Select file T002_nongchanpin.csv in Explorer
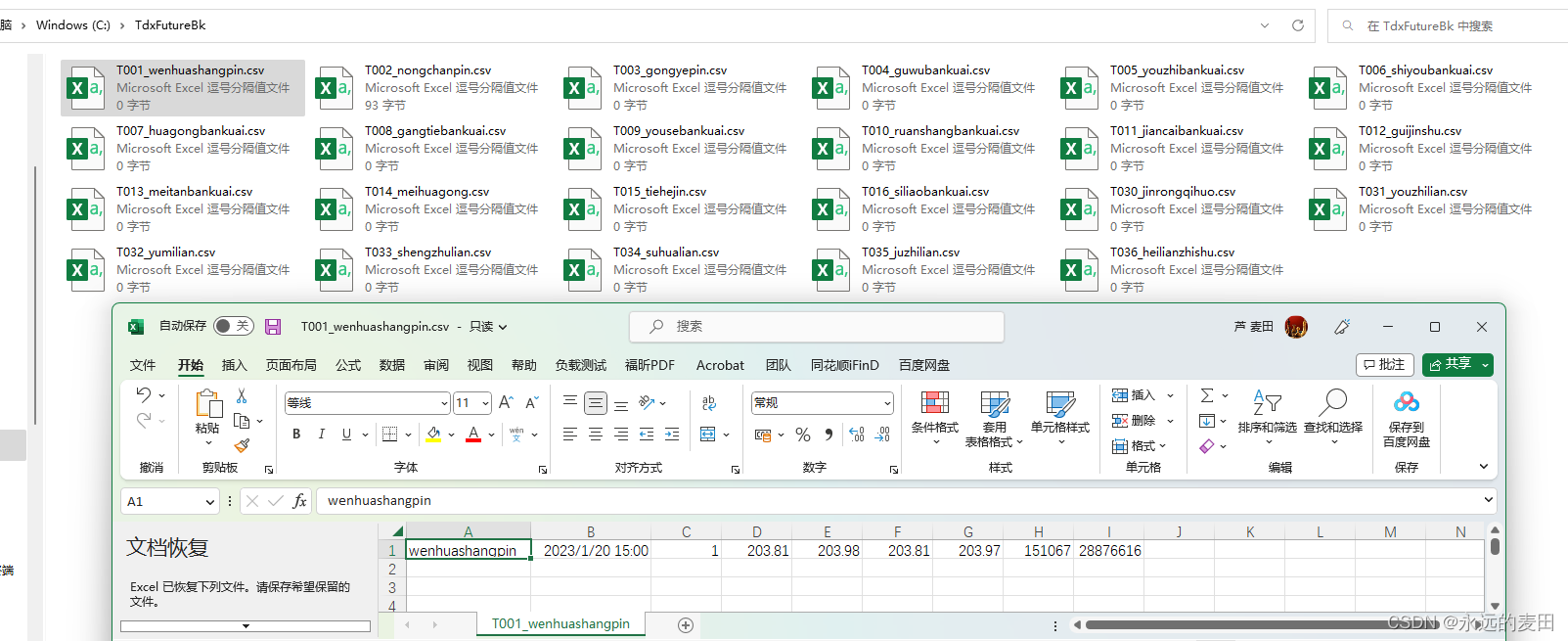 (x=430, y=88)
